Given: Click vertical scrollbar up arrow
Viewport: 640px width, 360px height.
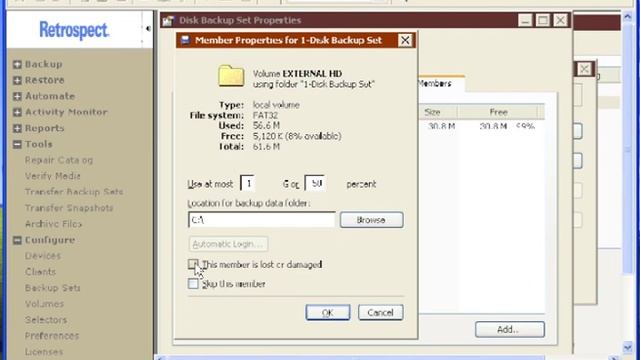Looking at the screenshot, I should 628,16.
